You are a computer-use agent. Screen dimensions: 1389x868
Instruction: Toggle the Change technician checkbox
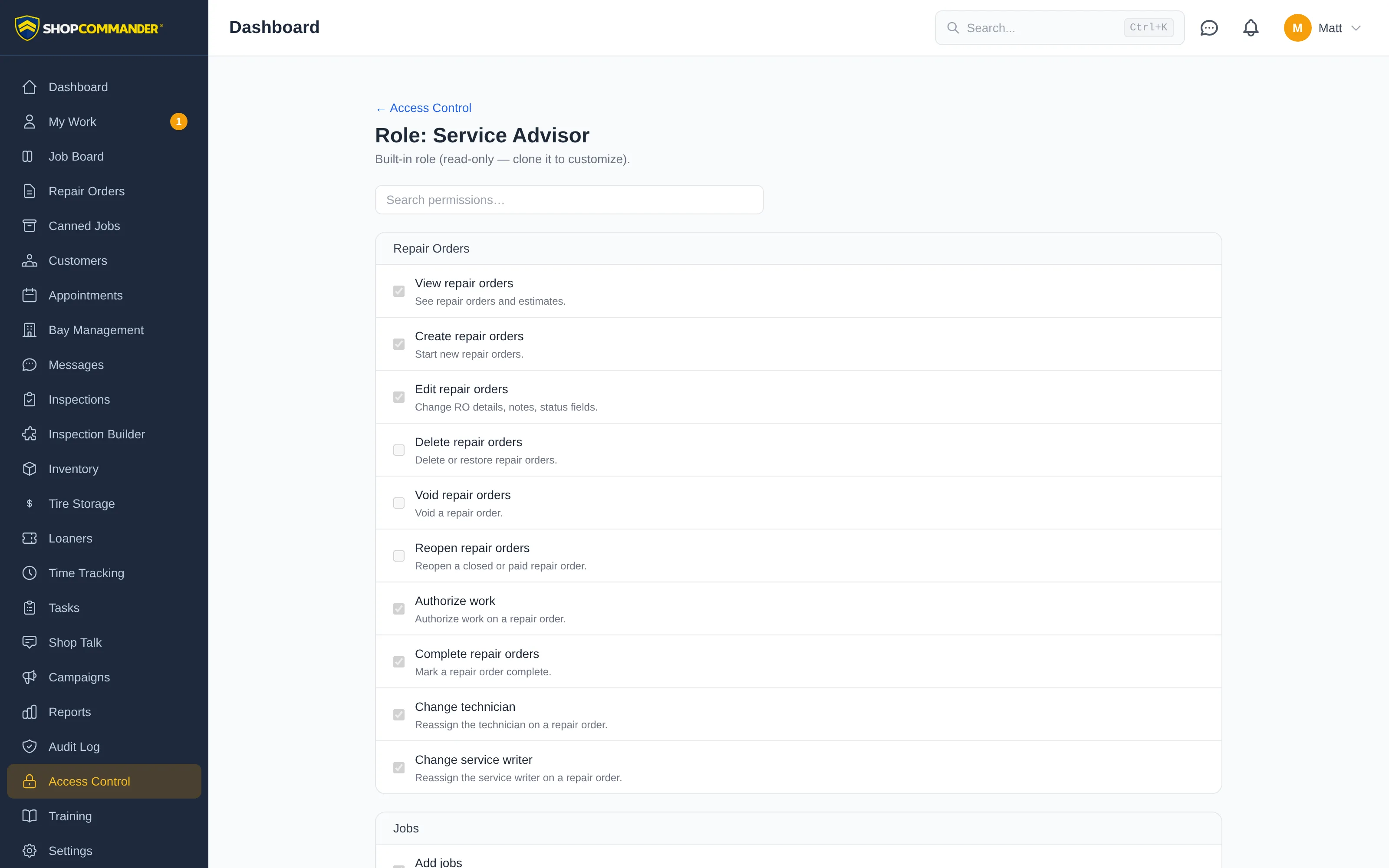click(399, 715)
